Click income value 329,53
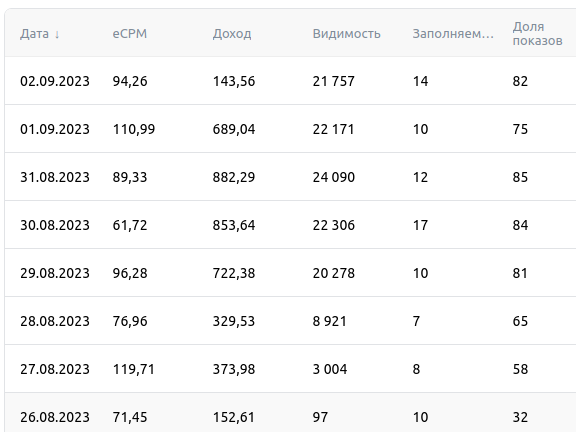 tap(234, 321)
